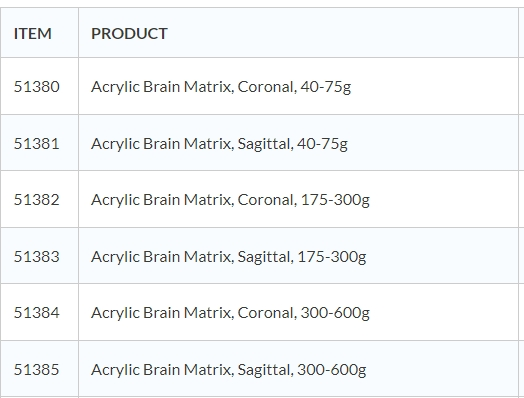Click the empty cell area in 51382 row

coord(444,199)
